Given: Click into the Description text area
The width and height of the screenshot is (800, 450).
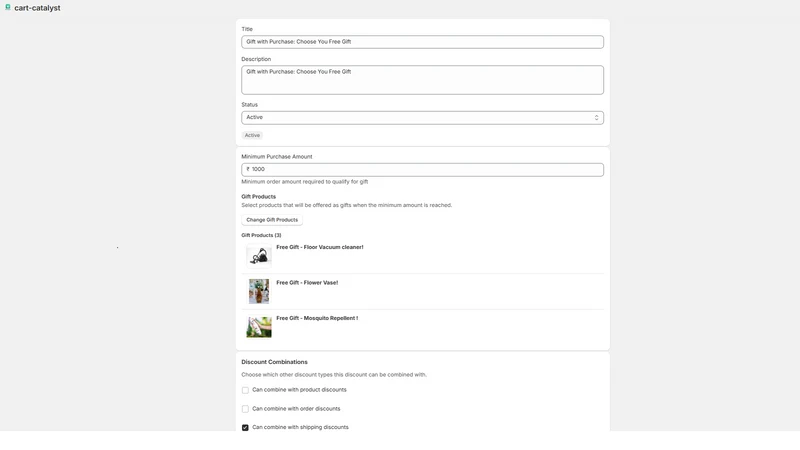Looking at the screenshot, I should pos(422,80).
